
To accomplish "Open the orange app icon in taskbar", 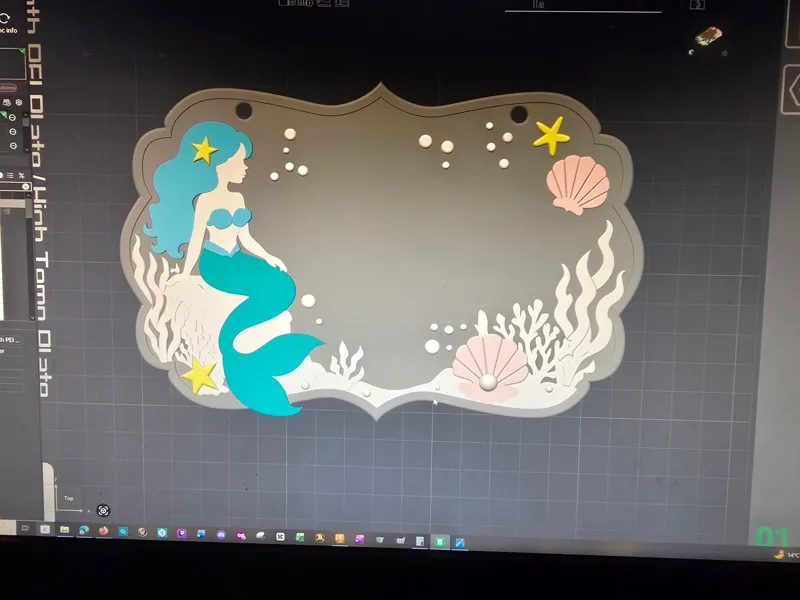I will click(339, 539).
